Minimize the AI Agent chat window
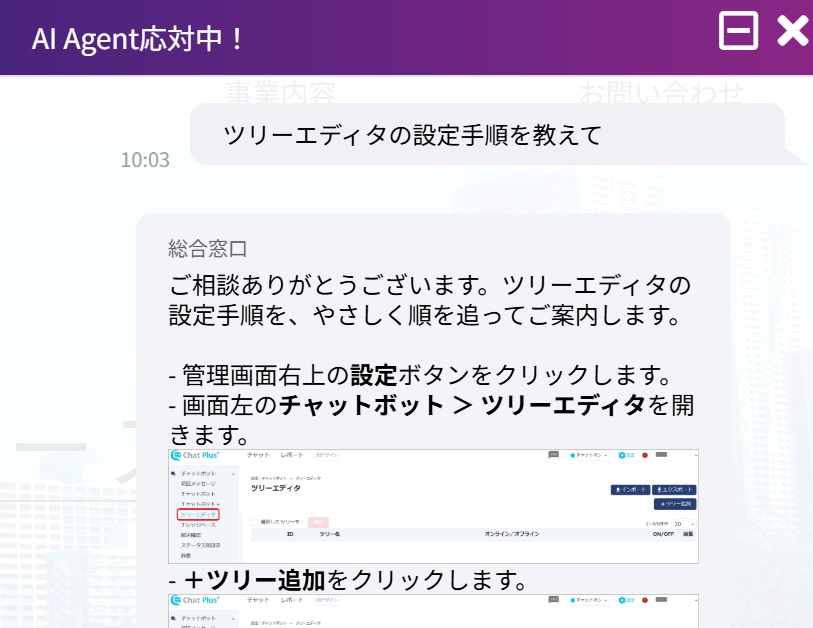813x628 pixels. click(738, 32)
